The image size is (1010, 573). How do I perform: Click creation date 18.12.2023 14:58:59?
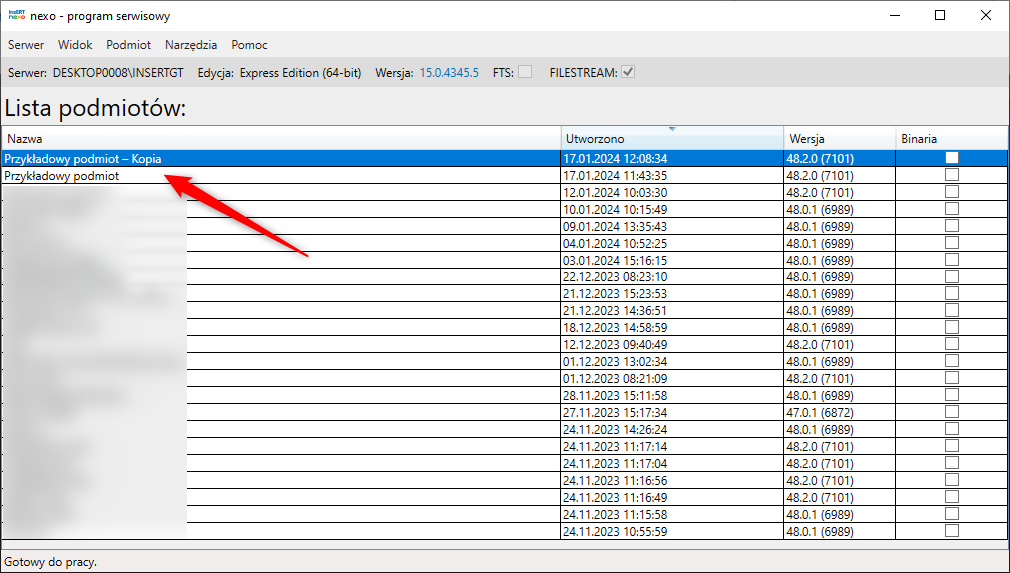[615, 328]
